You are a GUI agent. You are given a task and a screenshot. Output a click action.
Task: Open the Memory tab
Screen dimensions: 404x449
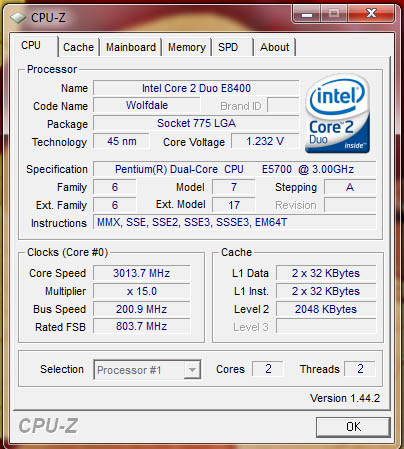click(187, 47)
